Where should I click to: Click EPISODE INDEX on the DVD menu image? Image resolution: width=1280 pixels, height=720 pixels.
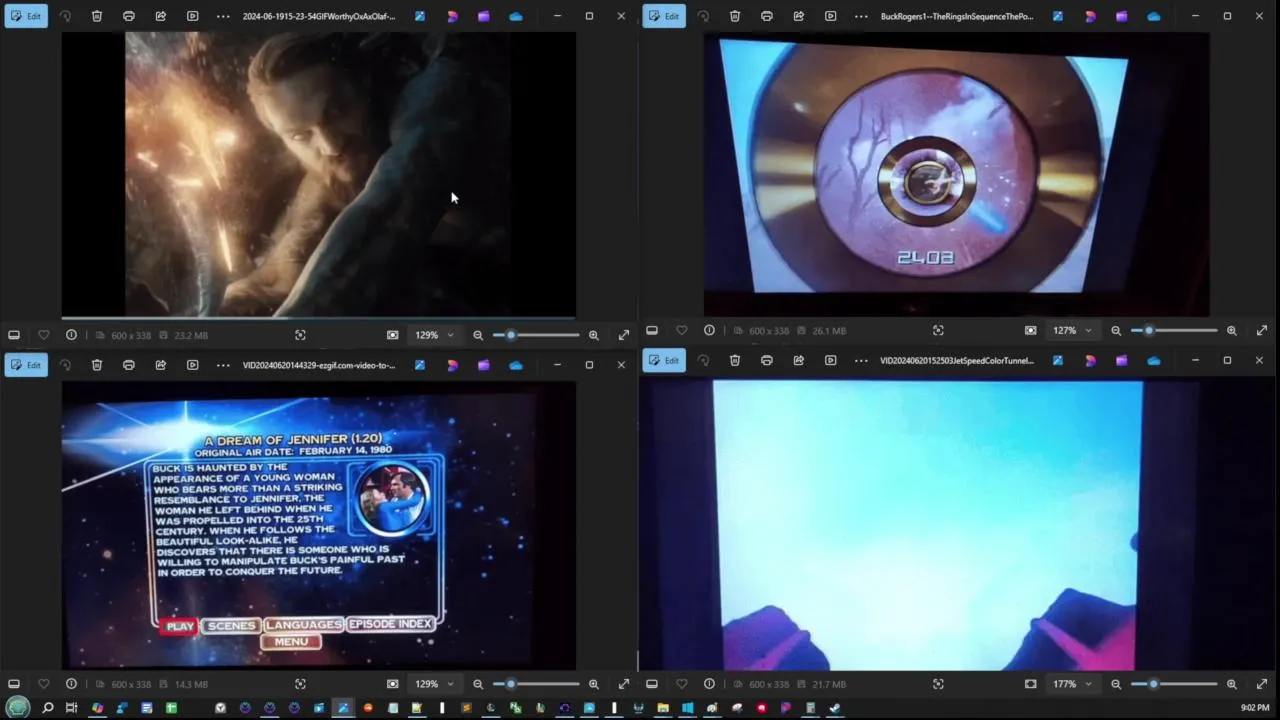(x=390, y=624)
